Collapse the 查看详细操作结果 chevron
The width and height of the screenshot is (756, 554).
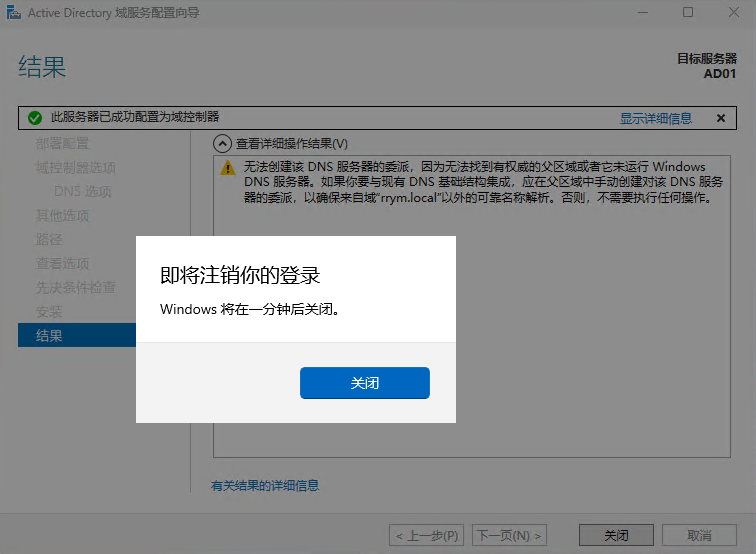tap(223, 144)
